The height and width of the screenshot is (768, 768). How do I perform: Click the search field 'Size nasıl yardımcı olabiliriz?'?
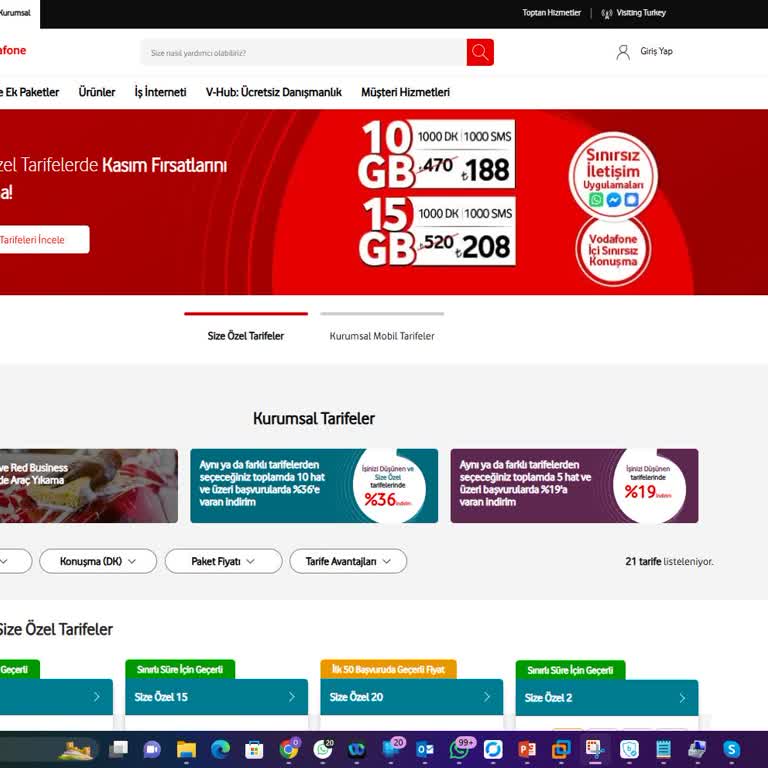coord(304,52)
